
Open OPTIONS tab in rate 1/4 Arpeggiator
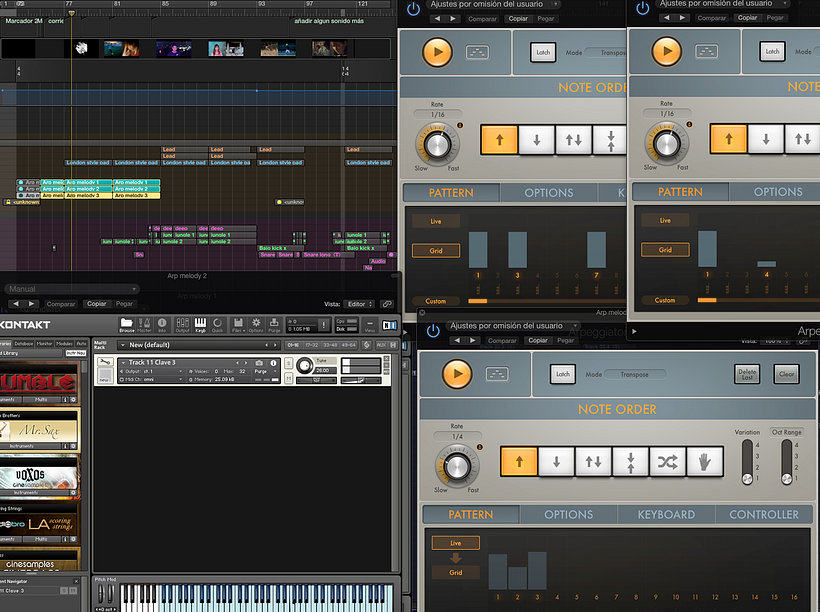568,515
